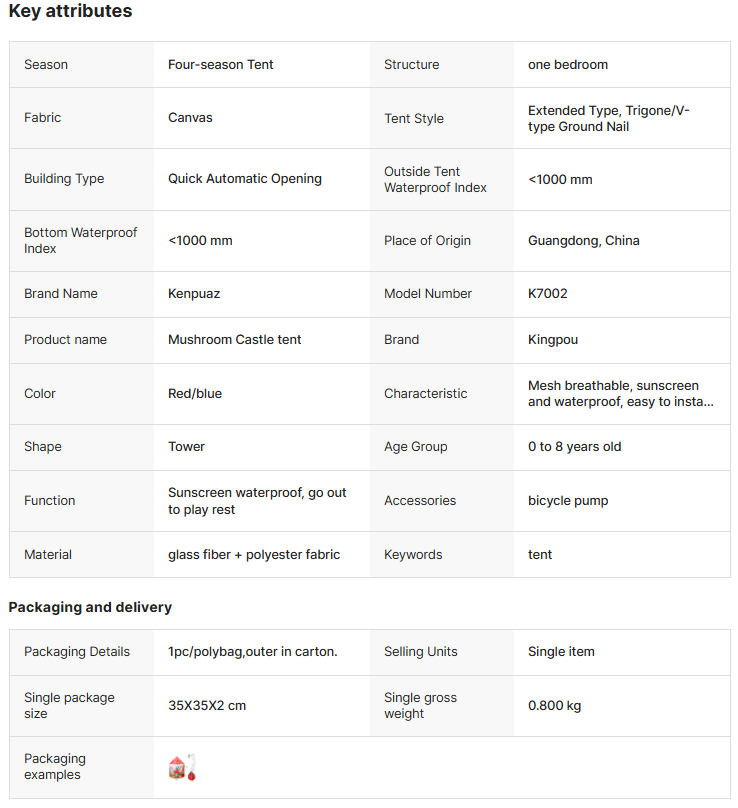Click the Guangdong, China origin value
Screen dimensions: 738x808
tap(583, 241)
